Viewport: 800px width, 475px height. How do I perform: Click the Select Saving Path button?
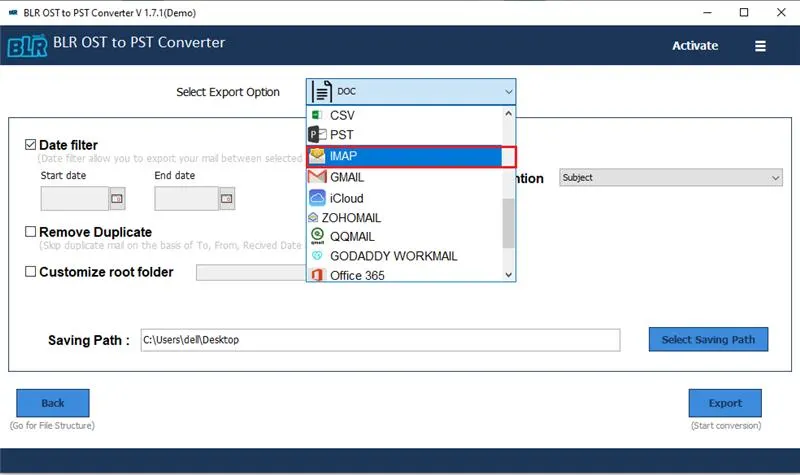tap(708, 339)
